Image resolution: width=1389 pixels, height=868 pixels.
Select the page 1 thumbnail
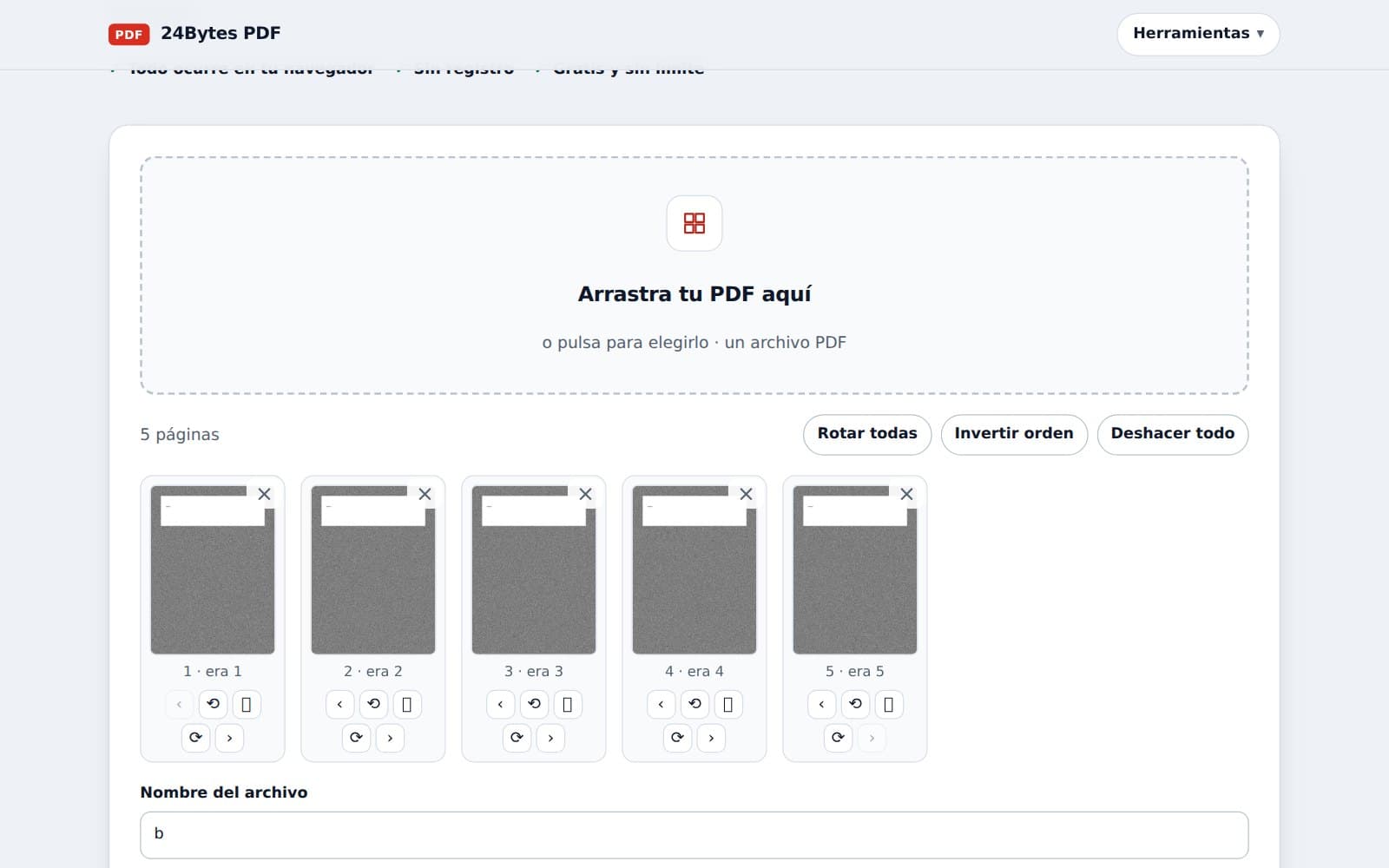(x=213, y=569)
